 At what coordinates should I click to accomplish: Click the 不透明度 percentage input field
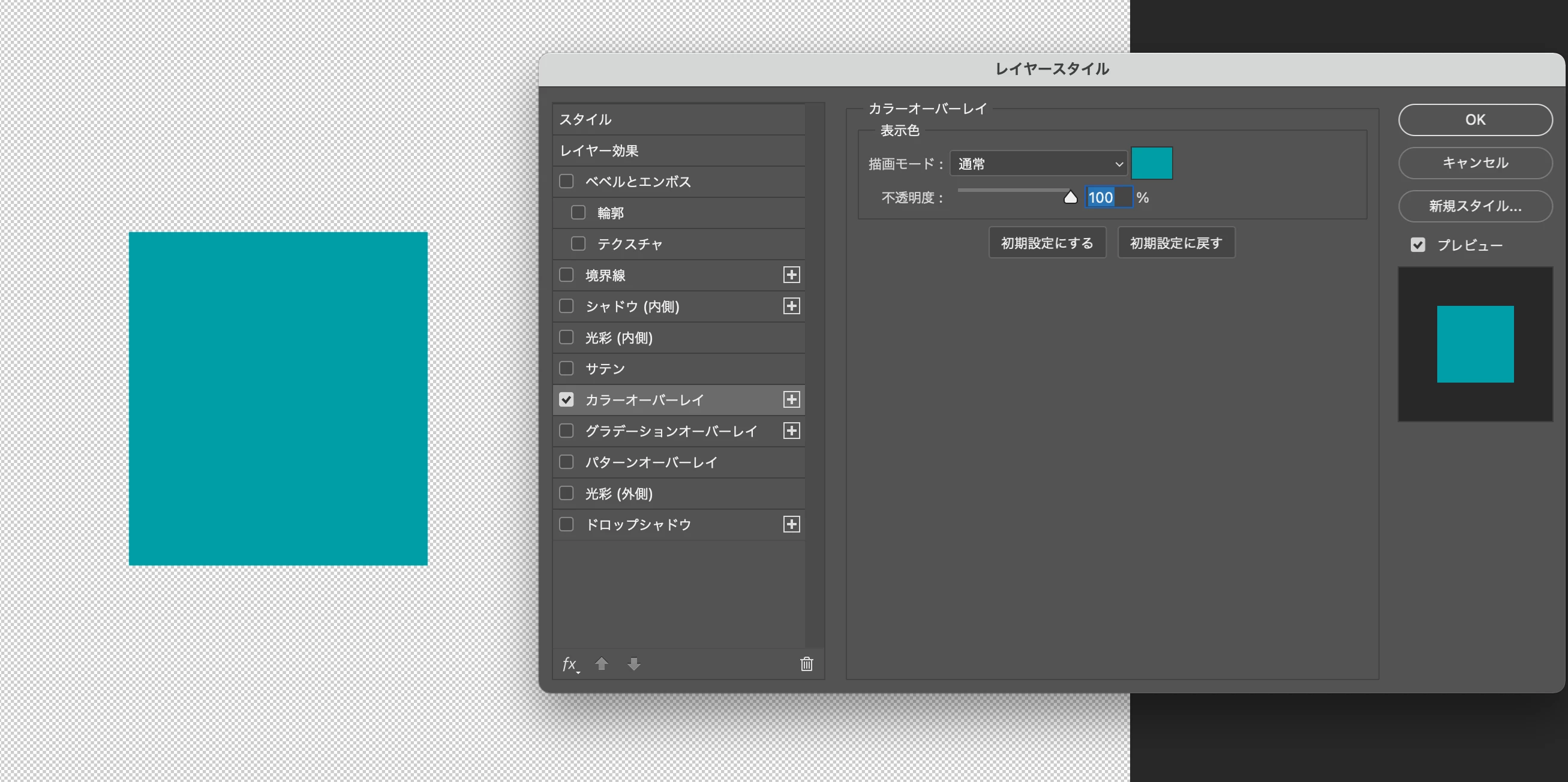(1108, 197)
